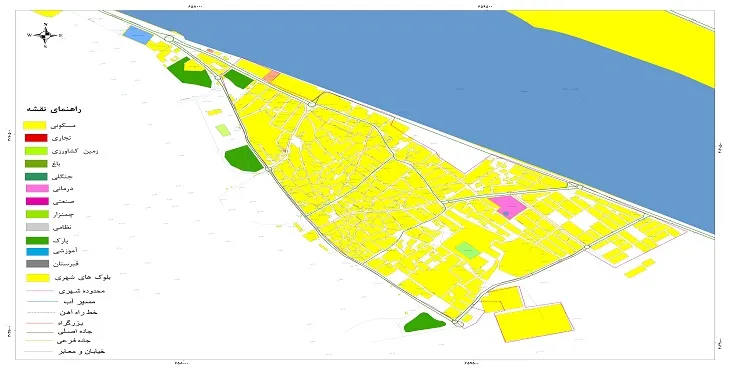Select the پارک legend label
This screenshot has height=370, width=730.
pos(61,241)
